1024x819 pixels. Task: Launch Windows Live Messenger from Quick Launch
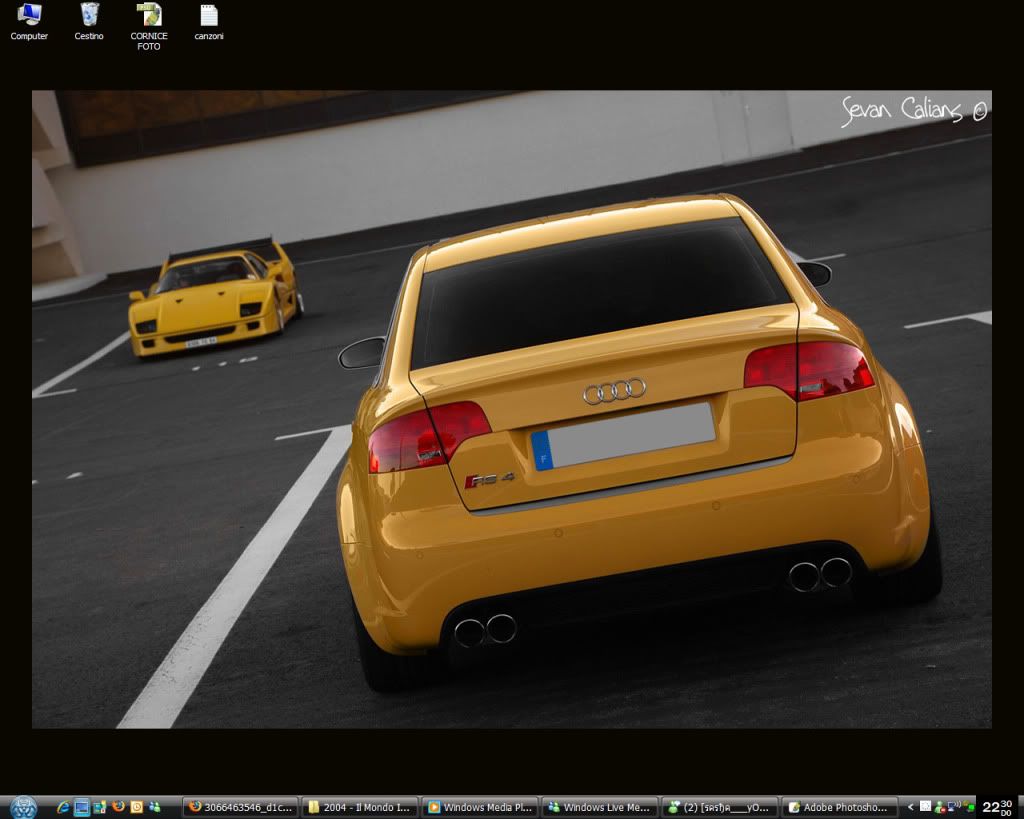click(x=155, y=807)
